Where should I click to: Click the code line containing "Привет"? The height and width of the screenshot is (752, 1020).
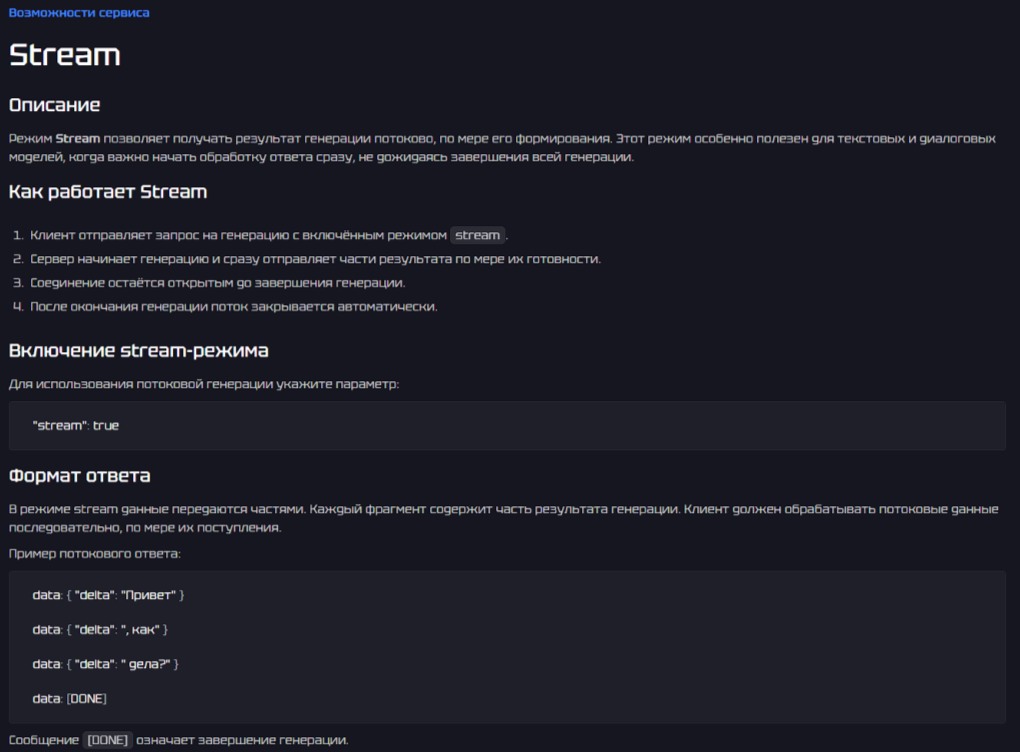[x=109, y=596]
